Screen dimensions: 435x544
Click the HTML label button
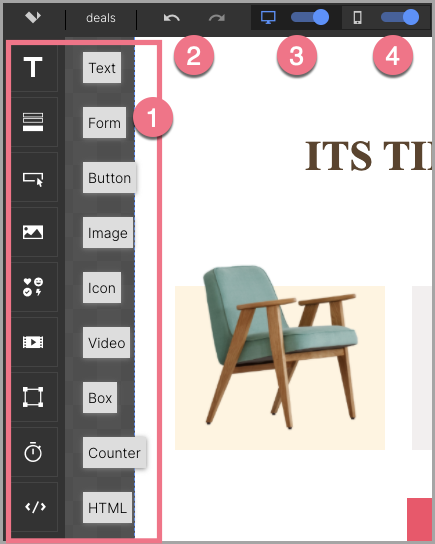pos(108,508)
